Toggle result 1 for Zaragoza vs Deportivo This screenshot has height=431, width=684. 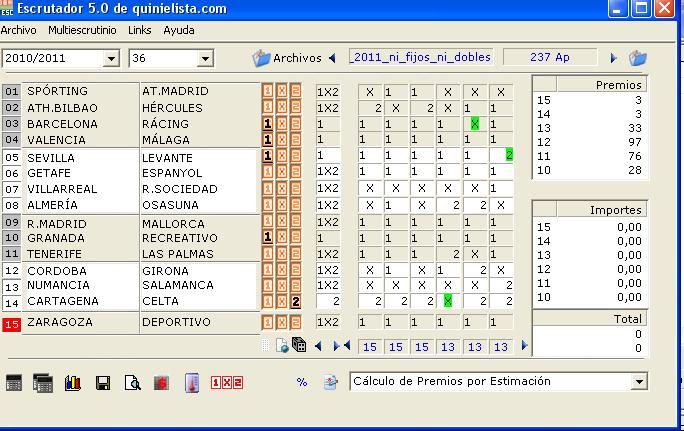pos(267,322)
